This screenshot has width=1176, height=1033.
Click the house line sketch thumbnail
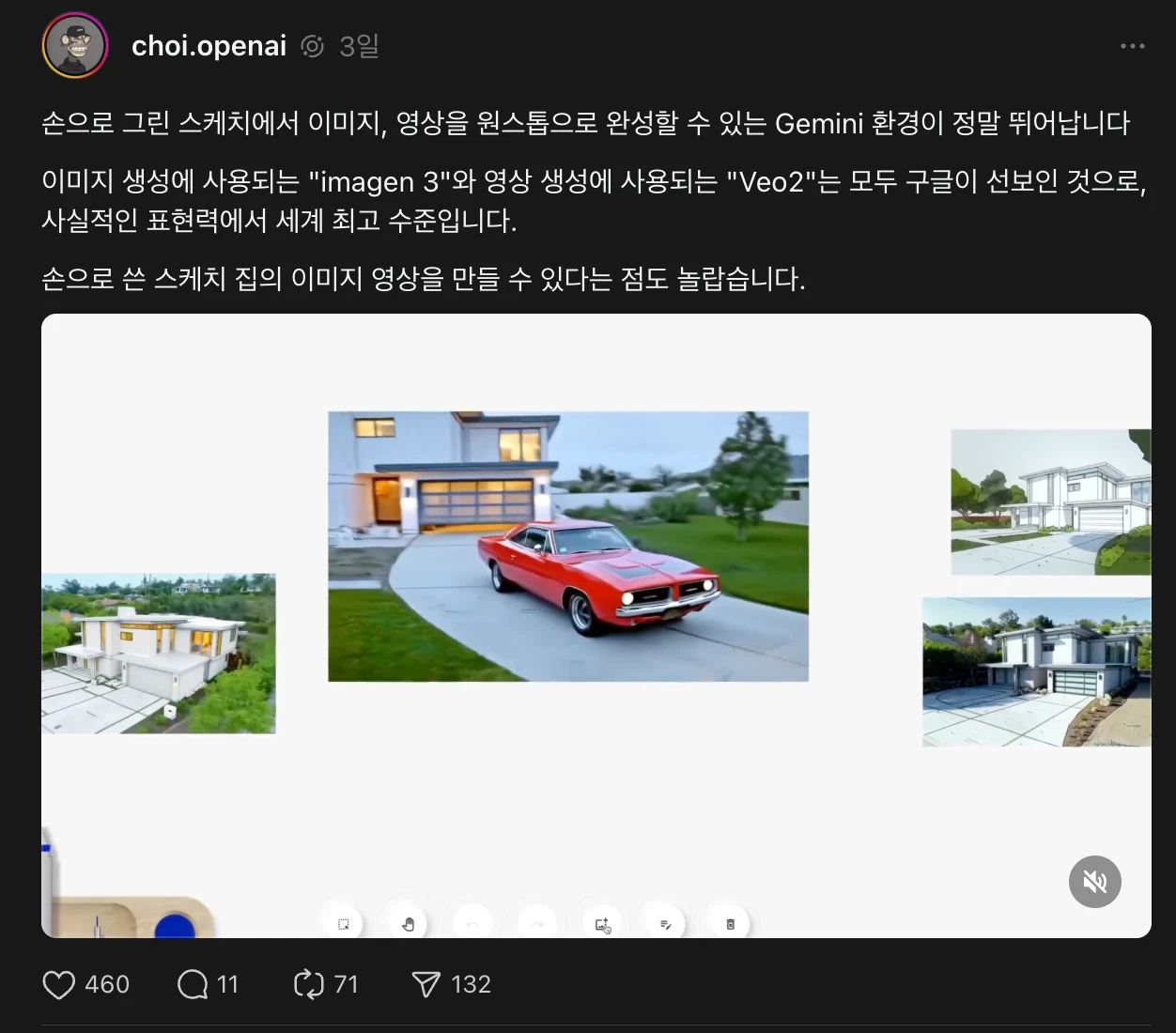[1050, 501]
